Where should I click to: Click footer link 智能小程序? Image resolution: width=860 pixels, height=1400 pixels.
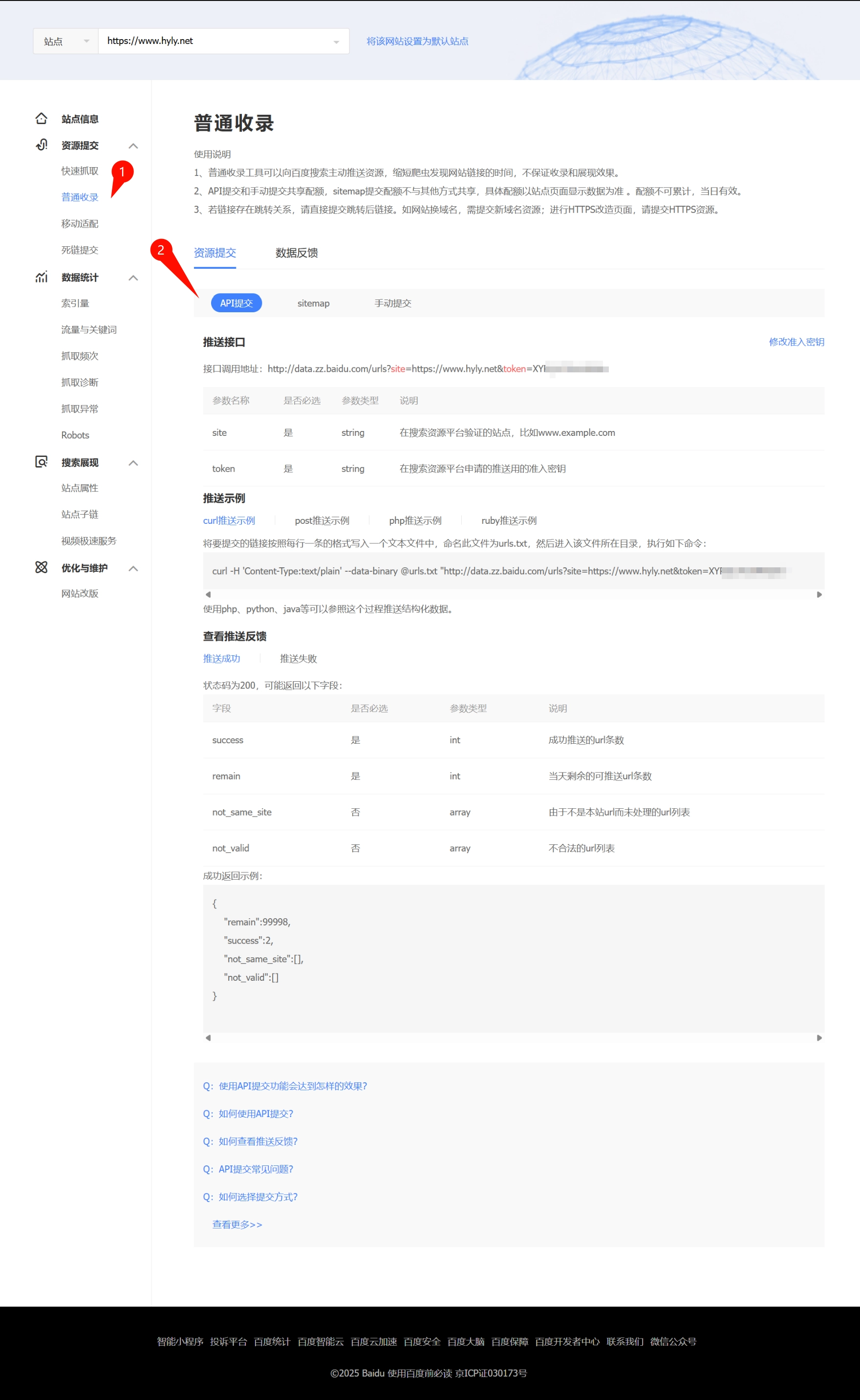(x=180, y=1342)
